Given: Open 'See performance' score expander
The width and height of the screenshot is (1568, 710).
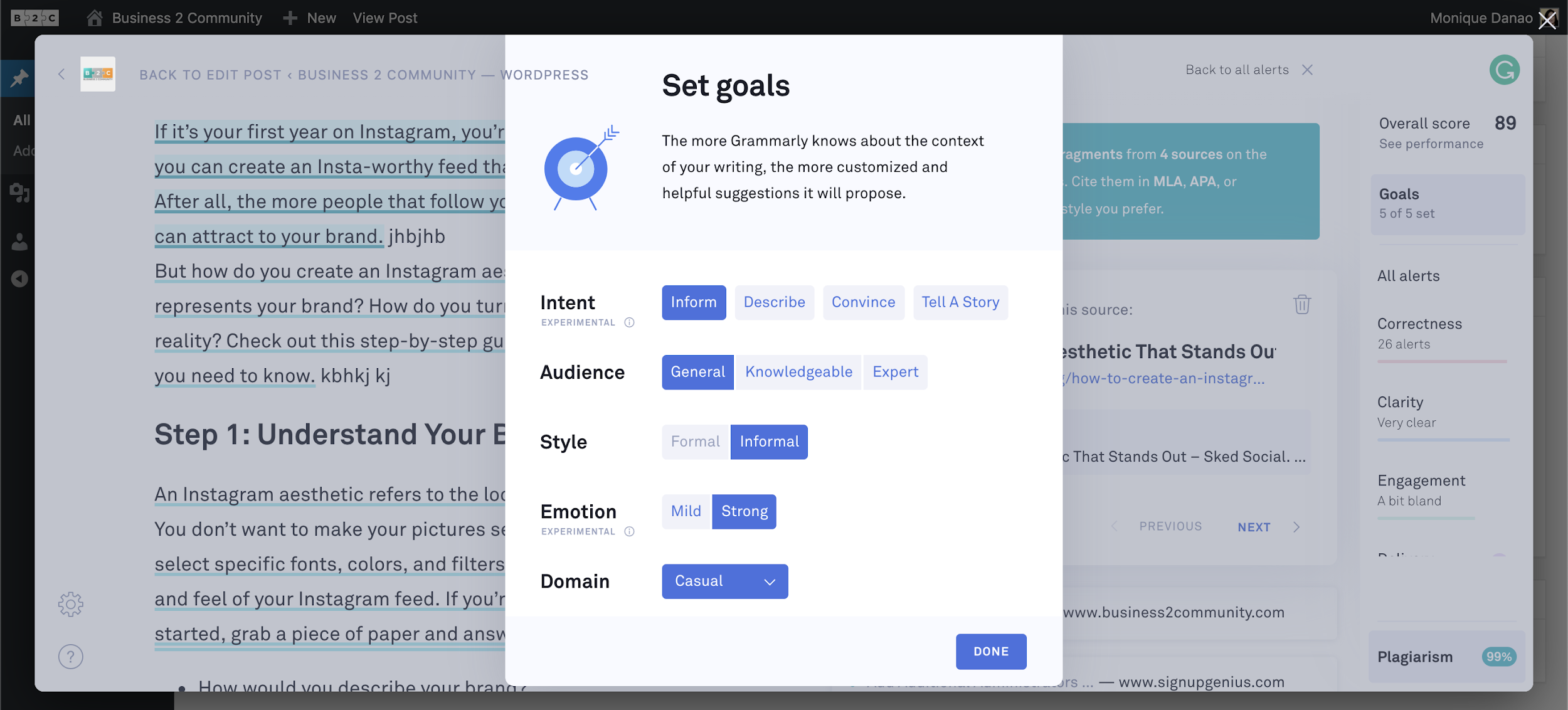Looking at the screenshot, I should tap(1431, 143).
